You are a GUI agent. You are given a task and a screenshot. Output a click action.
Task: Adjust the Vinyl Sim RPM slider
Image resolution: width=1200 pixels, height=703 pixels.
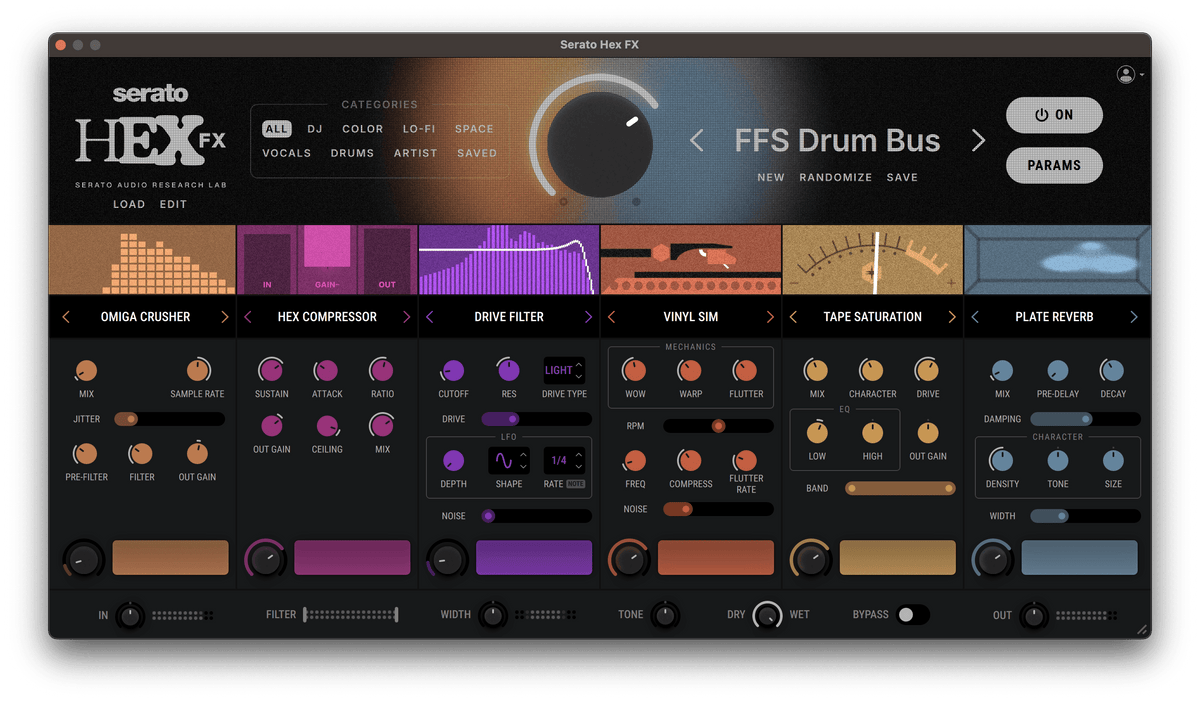(718, 426)
